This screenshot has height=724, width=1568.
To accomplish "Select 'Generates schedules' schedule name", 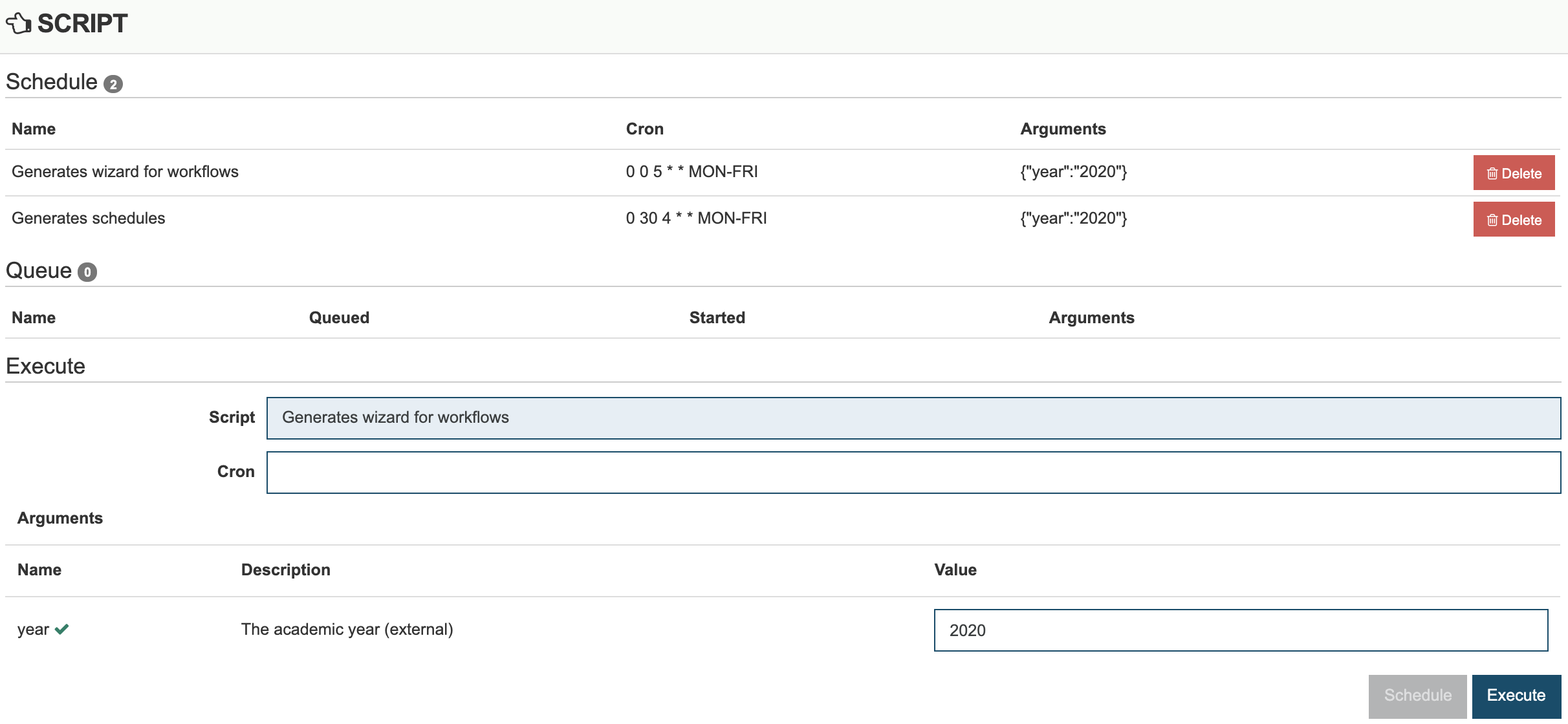I will pyautogui.click(x=89, y=218).
